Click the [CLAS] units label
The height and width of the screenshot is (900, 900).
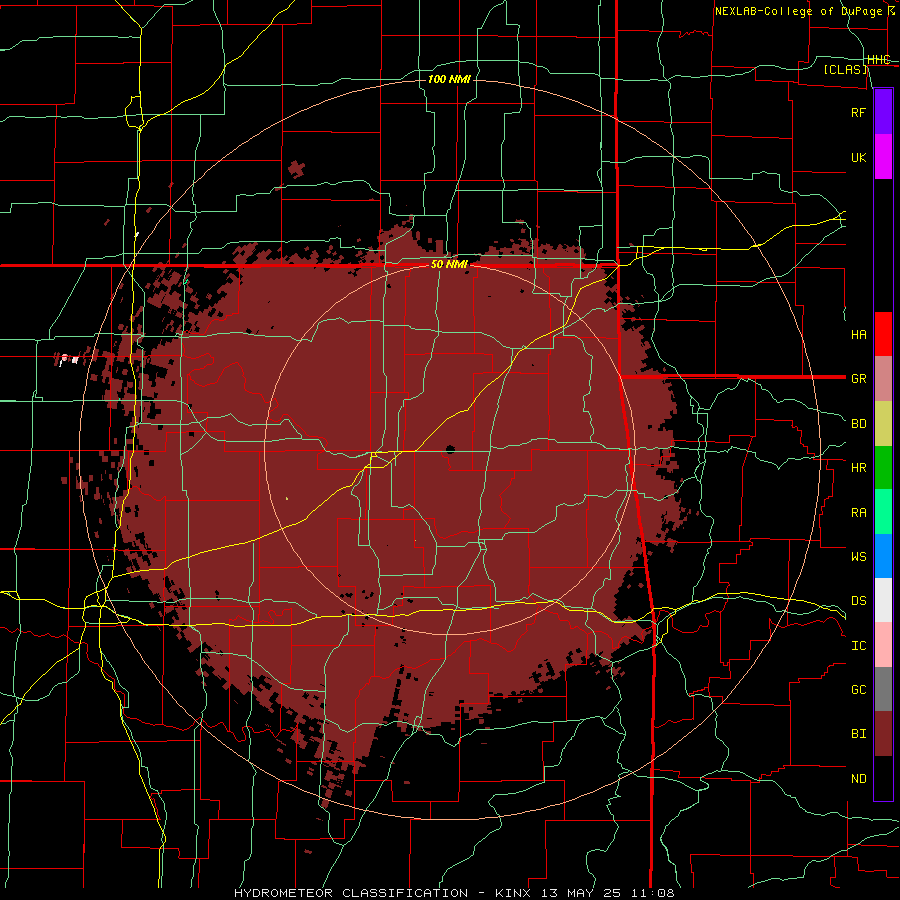click(x=845, y=69)
